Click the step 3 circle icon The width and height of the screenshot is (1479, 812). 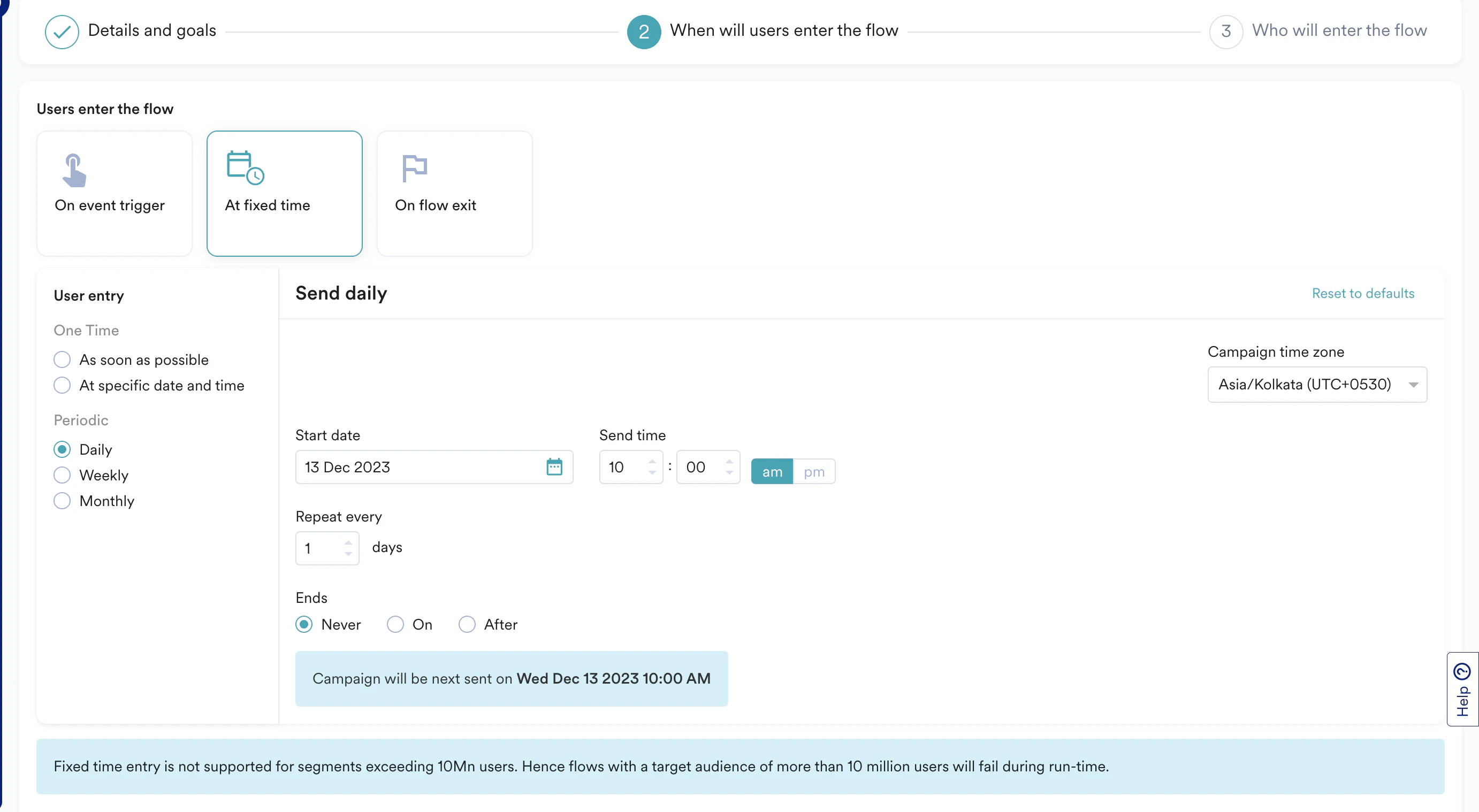pos(1226,32)
